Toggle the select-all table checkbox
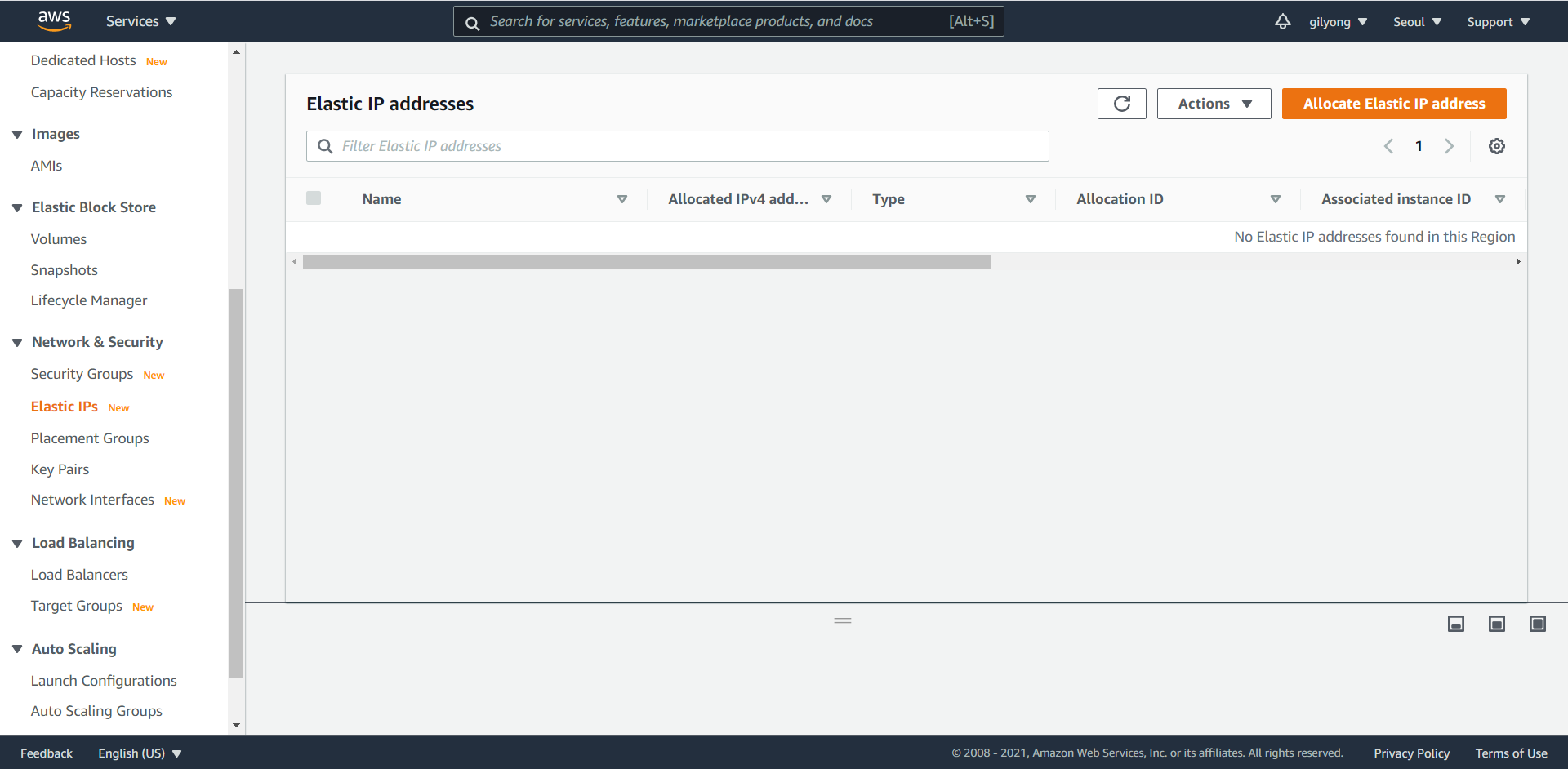The image size is (1568, 769). (x=314, y=198)
